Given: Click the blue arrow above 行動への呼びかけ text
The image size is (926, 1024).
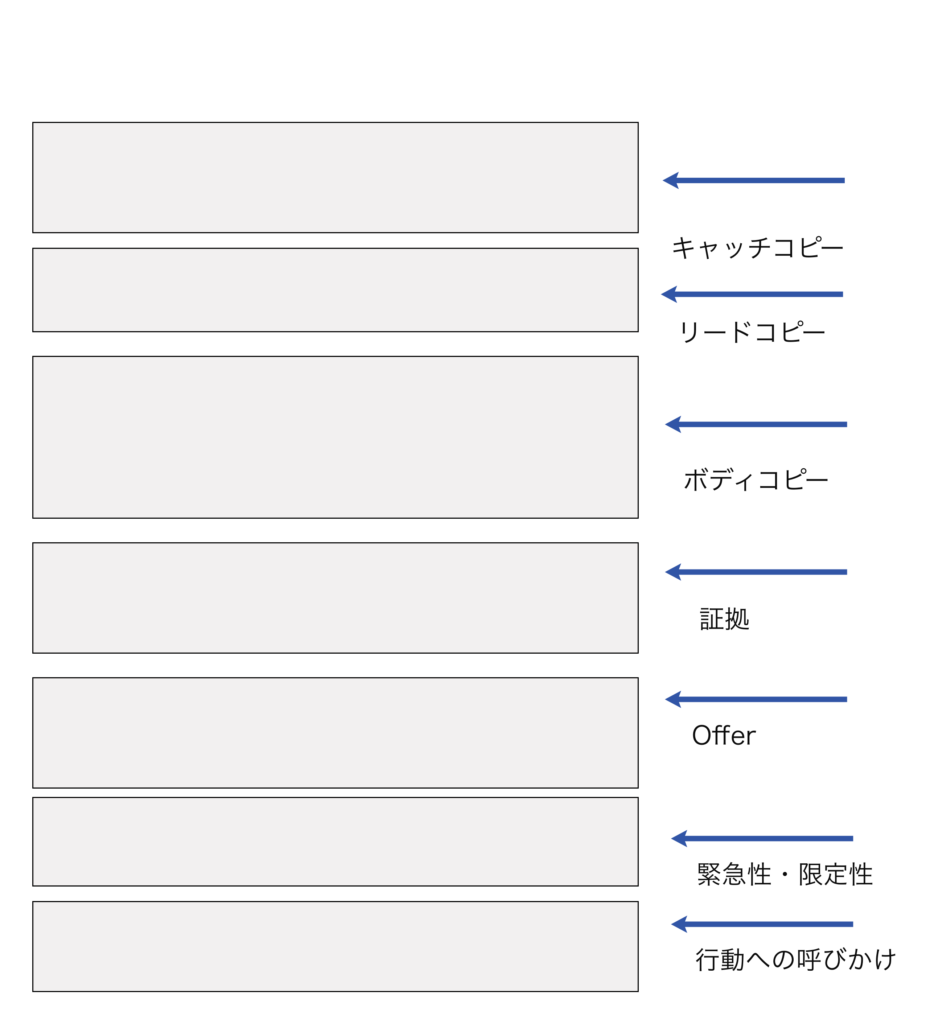Looking at the screenshot, I should [762, 924].
